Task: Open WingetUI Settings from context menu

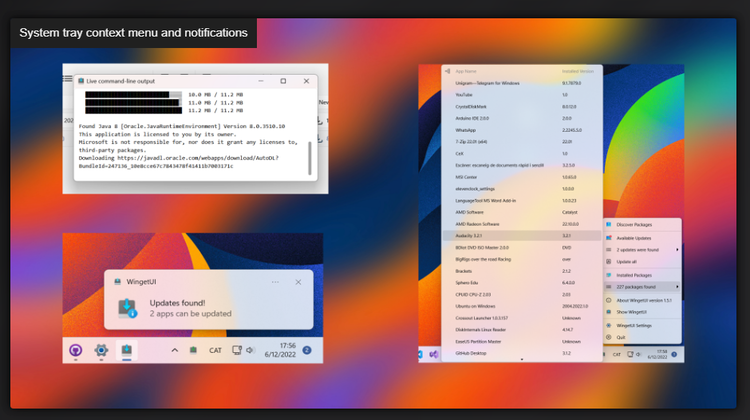Action: (636, 324)
